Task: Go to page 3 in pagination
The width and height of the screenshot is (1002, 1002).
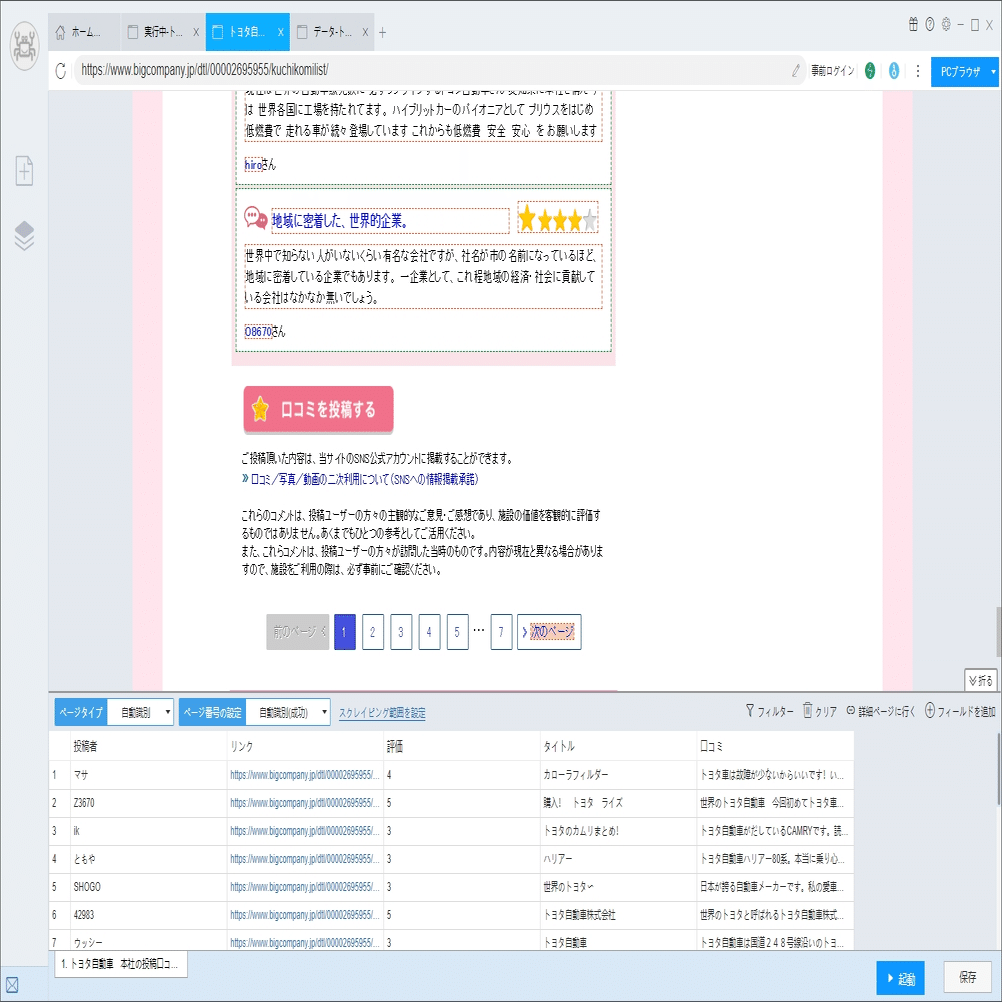Action: tap(401, 632)
